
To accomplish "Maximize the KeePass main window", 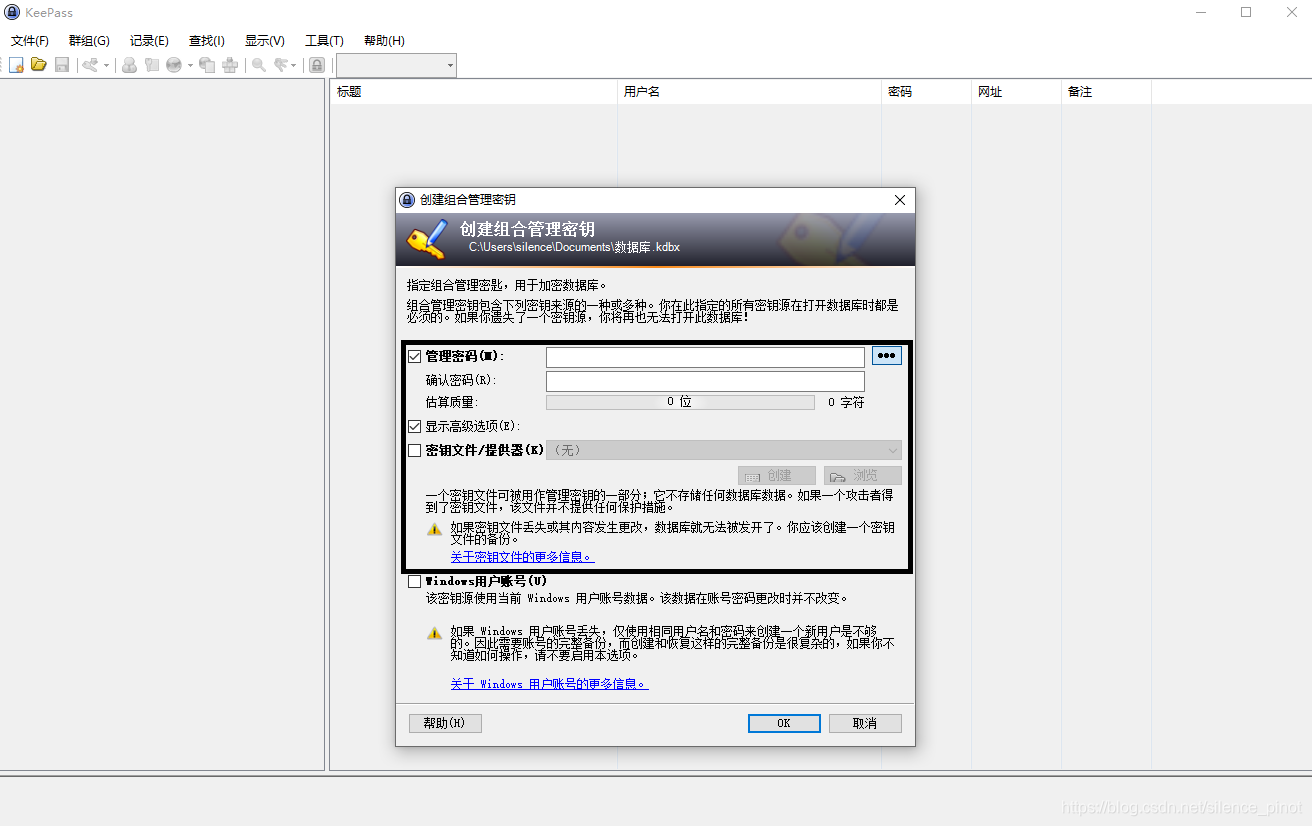I will [1246, 12].
